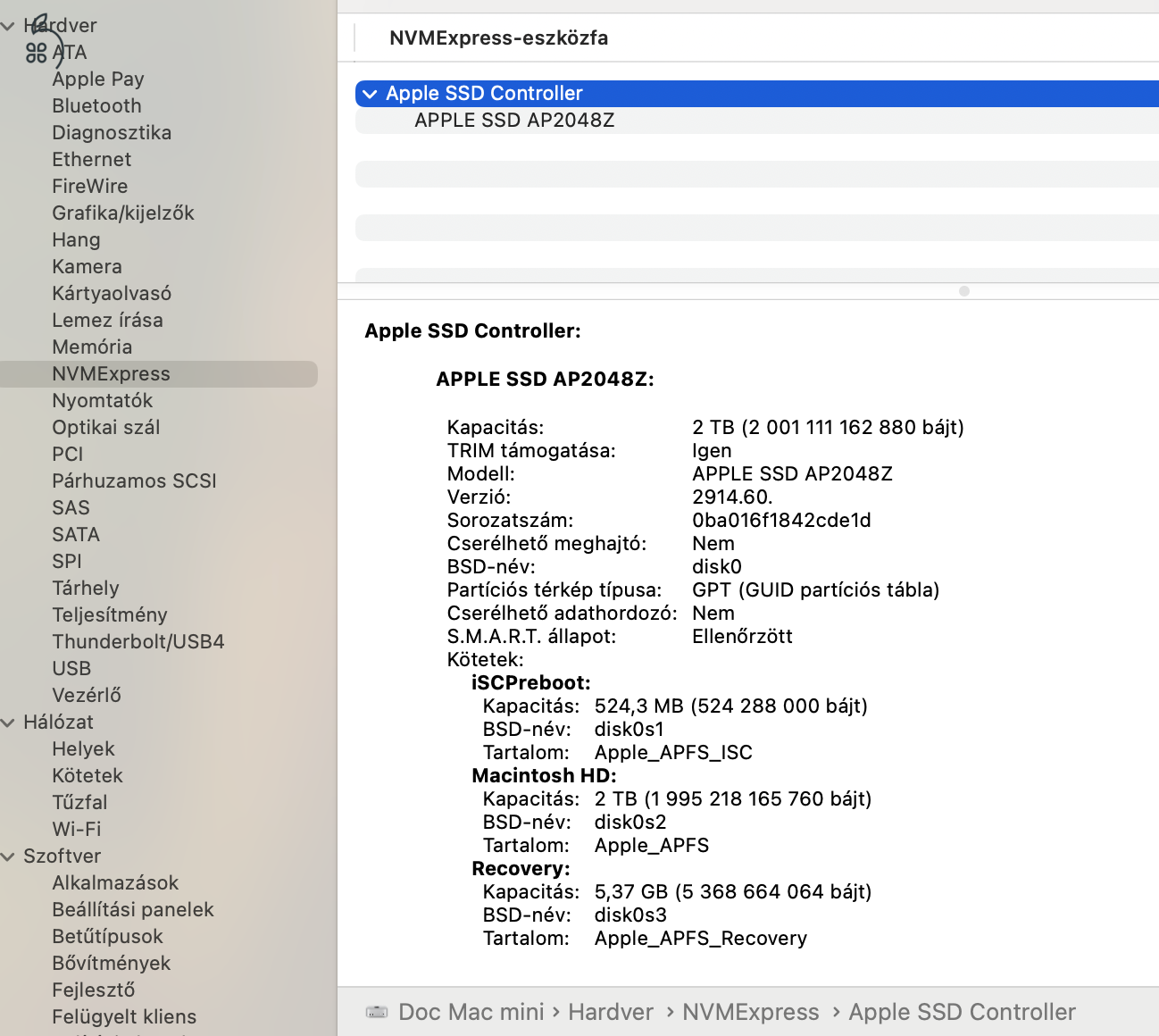The image size is (1159, 1036).
Task: Collapse the Szoftver section chevron
Action: [x=8, y=856]
